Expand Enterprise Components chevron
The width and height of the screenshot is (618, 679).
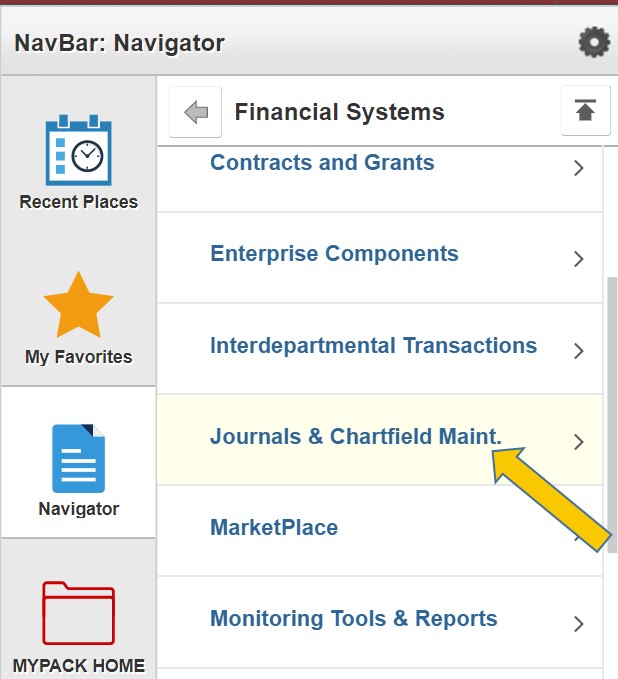(x=579, y=259)
